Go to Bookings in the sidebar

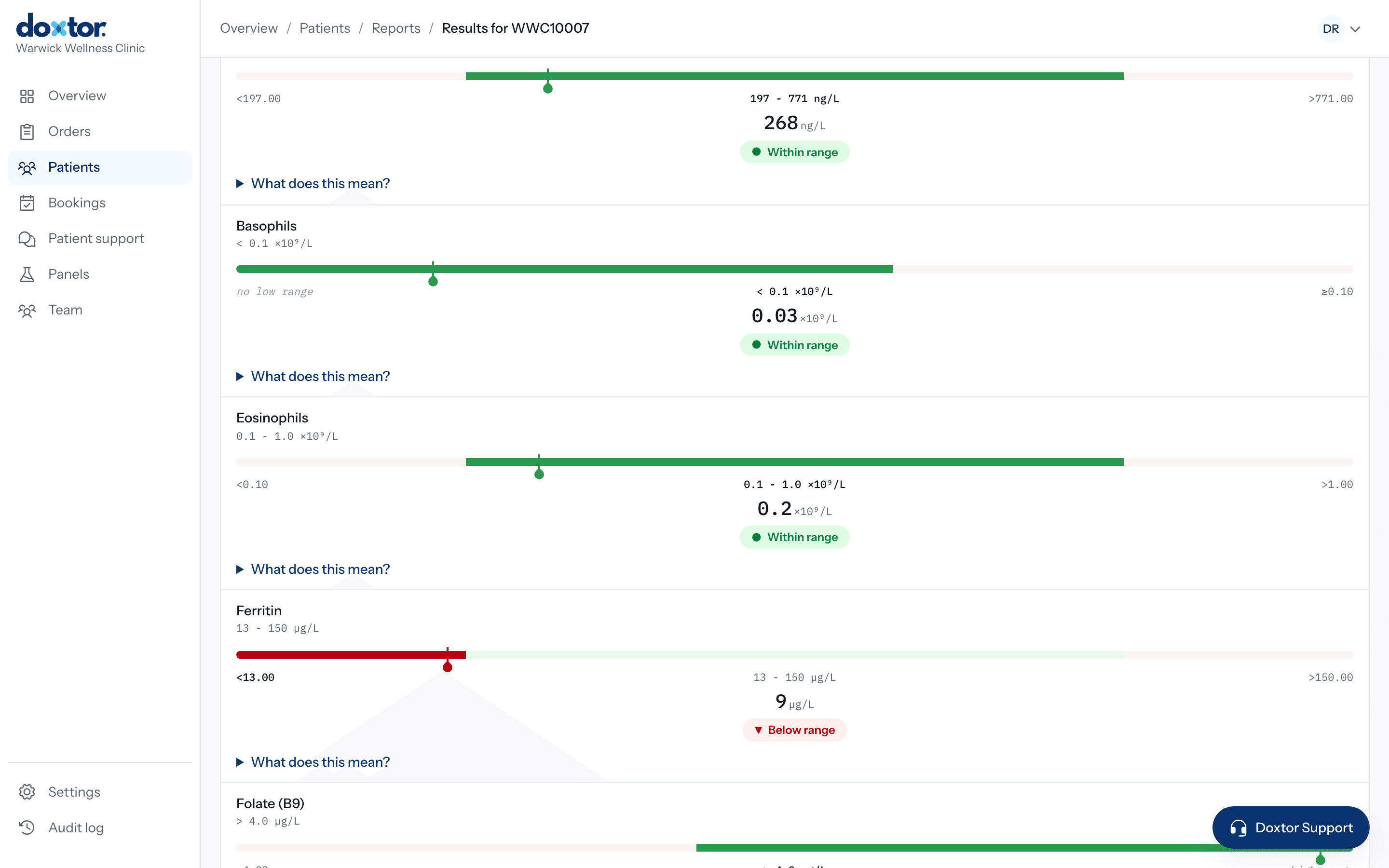[100, 203]
